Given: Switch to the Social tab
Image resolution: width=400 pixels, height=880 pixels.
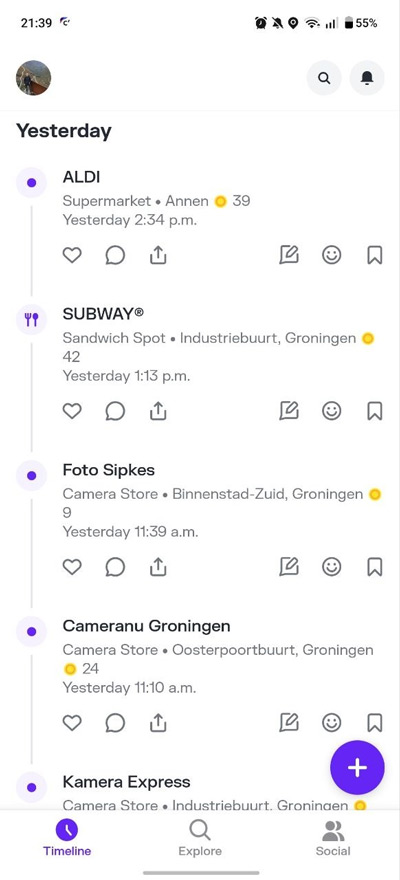Looking at the screenshot, I should pos(333,838).
